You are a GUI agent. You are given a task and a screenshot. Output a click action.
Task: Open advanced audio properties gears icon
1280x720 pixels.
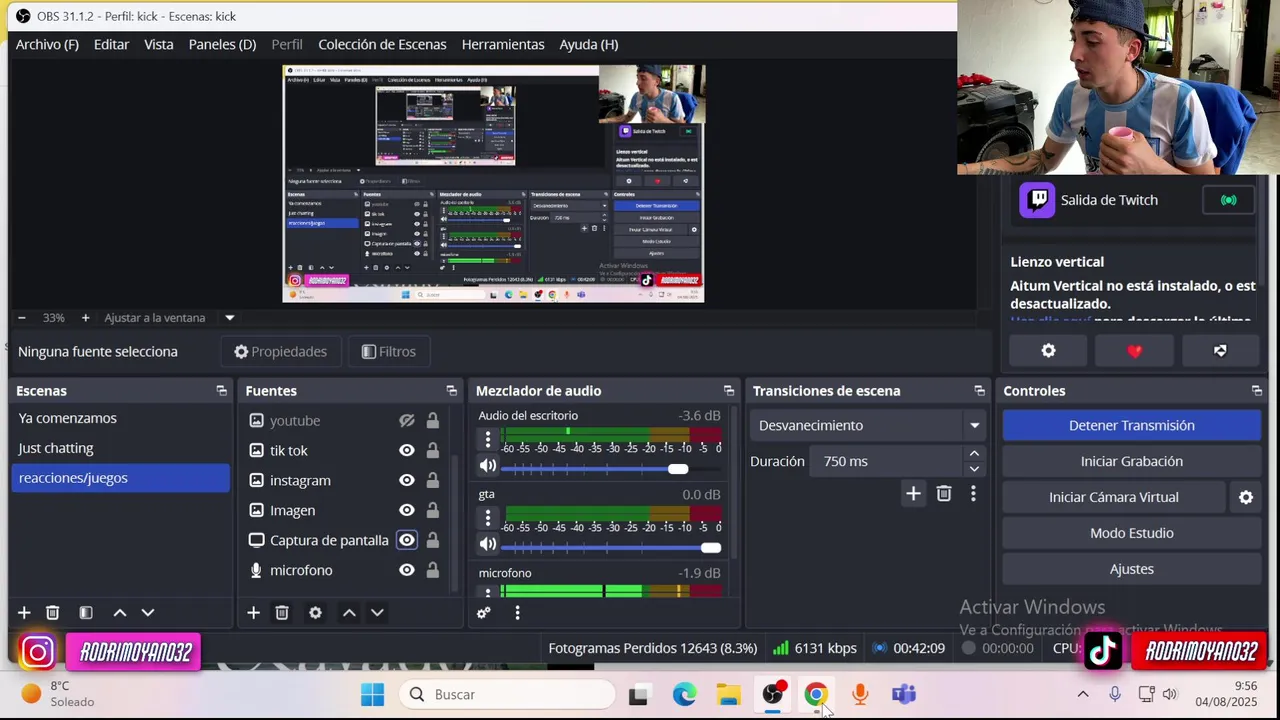tap(484, 612)
